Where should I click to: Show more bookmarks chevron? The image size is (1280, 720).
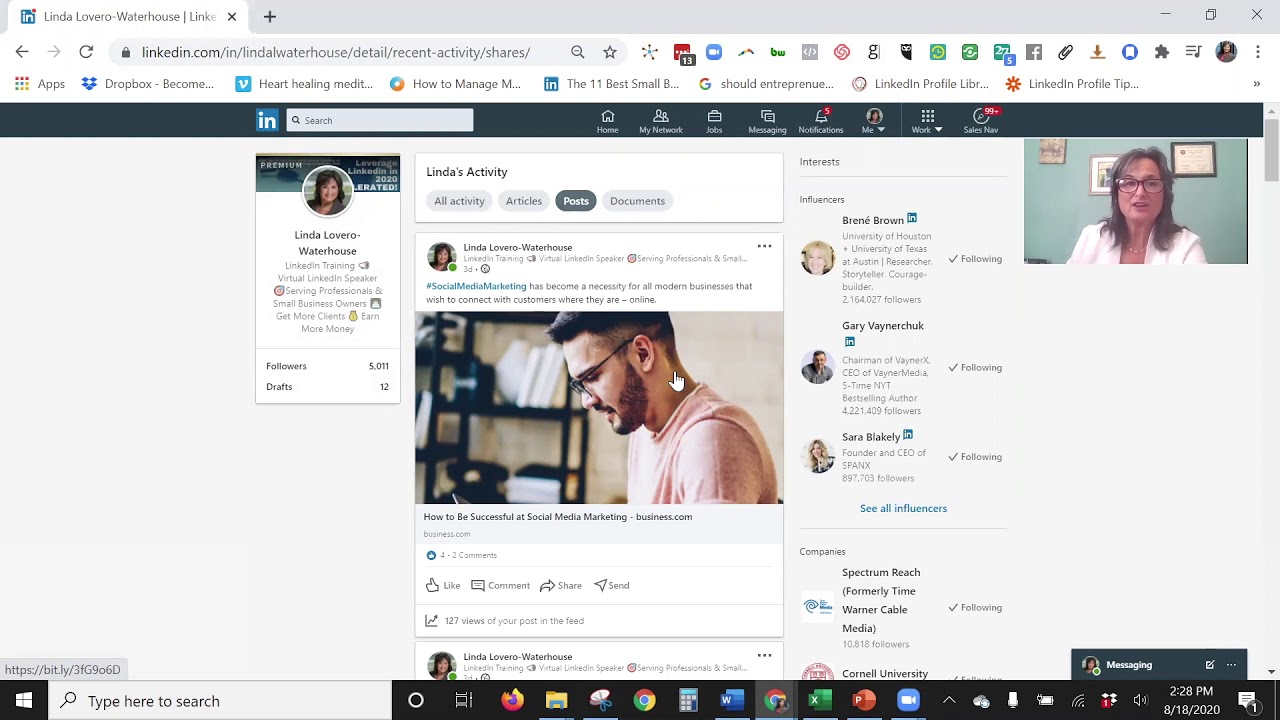[x=1256, y=84]
